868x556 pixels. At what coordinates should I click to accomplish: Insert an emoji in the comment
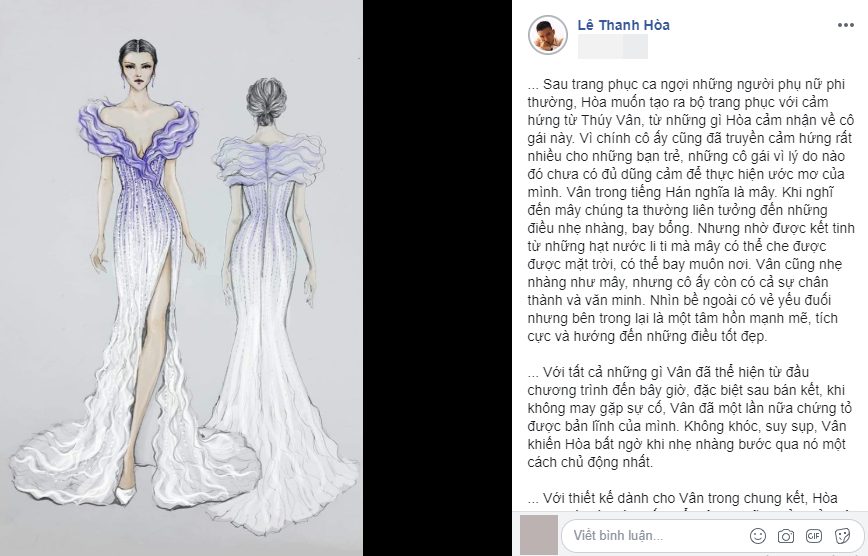[758, 536]
